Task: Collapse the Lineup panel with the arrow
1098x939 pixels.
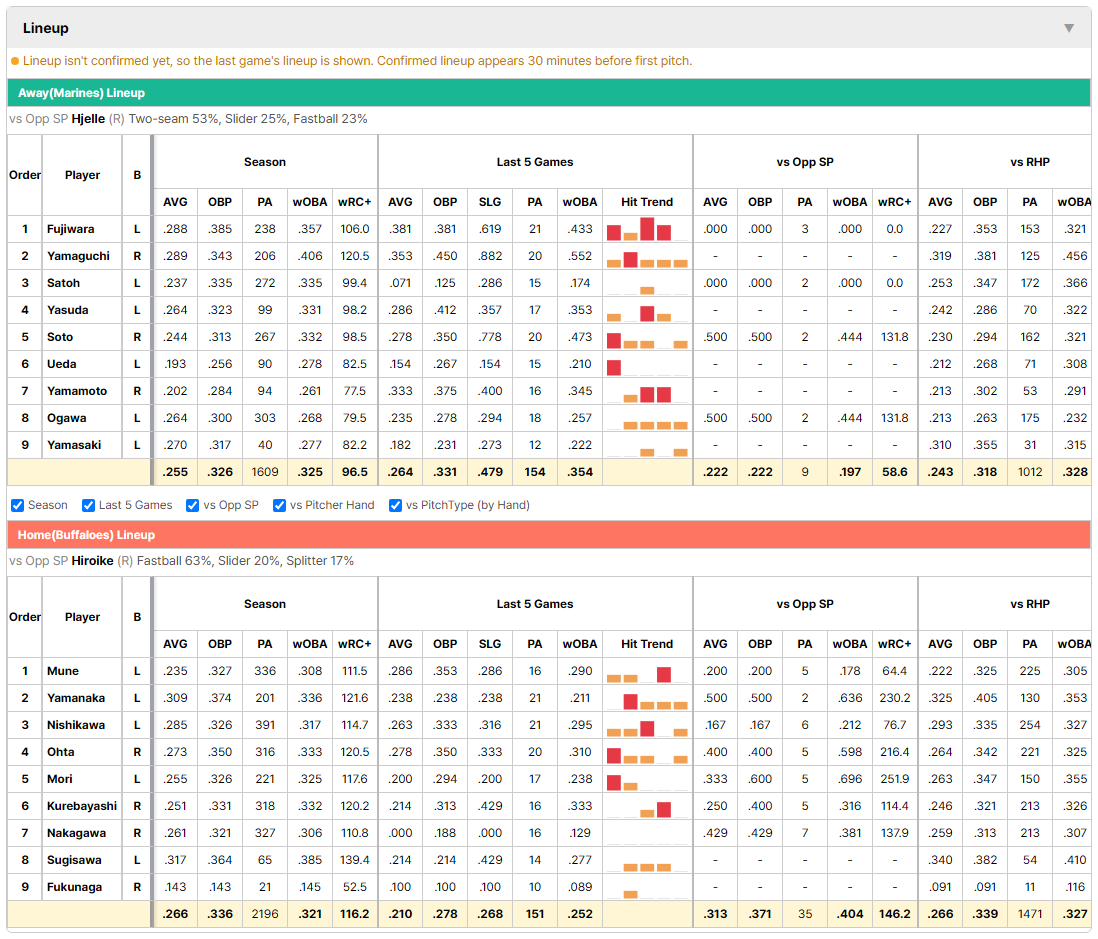Action: click(1069, 28)
